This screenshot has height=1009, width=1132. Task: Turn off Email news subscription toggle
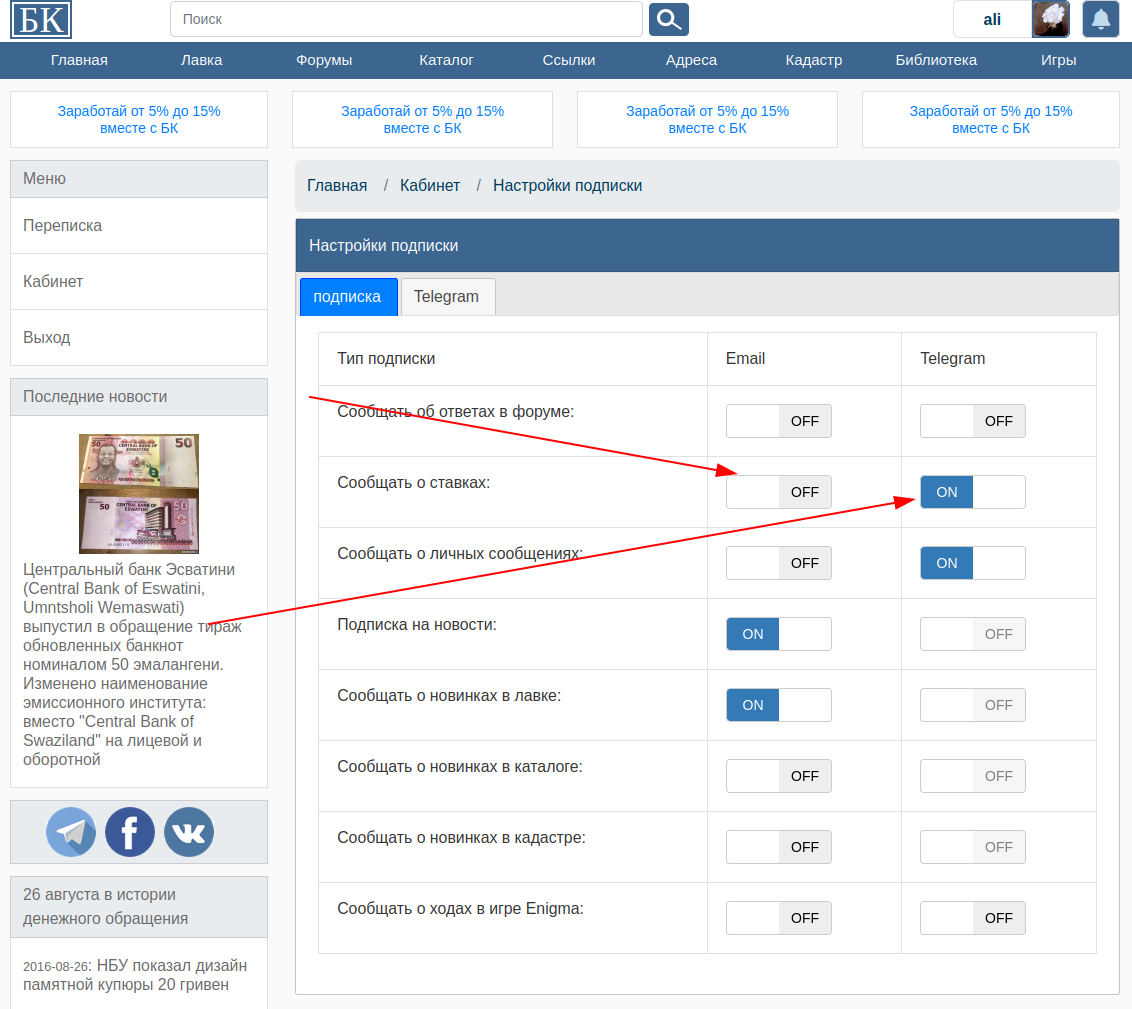778,634
